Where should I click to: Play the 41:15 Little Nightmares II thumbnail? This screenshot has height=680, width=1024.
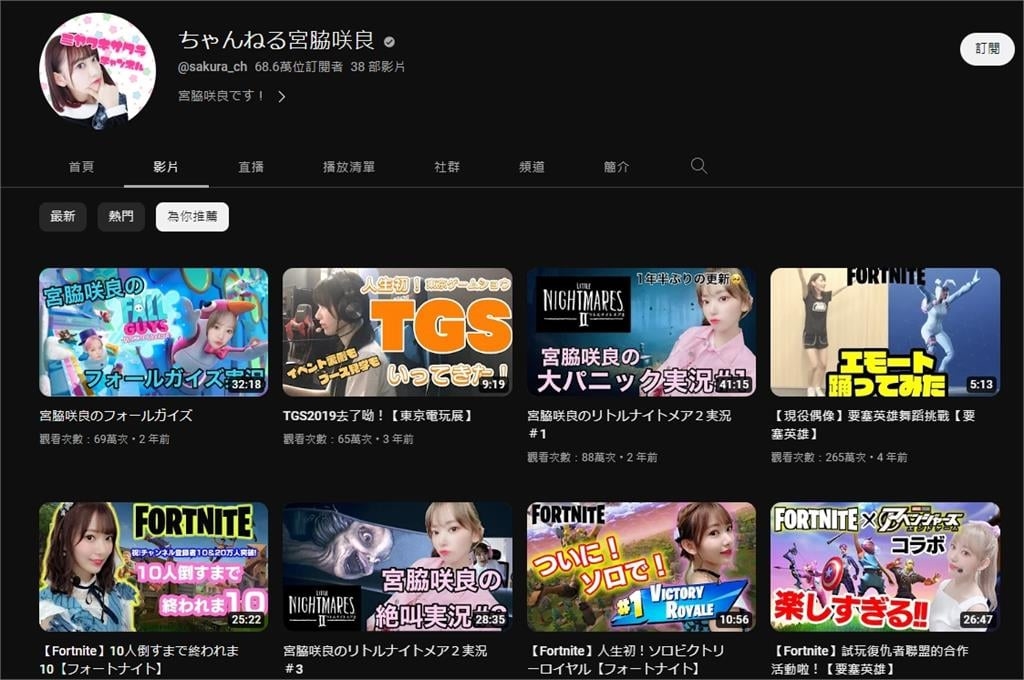[641, 332]
